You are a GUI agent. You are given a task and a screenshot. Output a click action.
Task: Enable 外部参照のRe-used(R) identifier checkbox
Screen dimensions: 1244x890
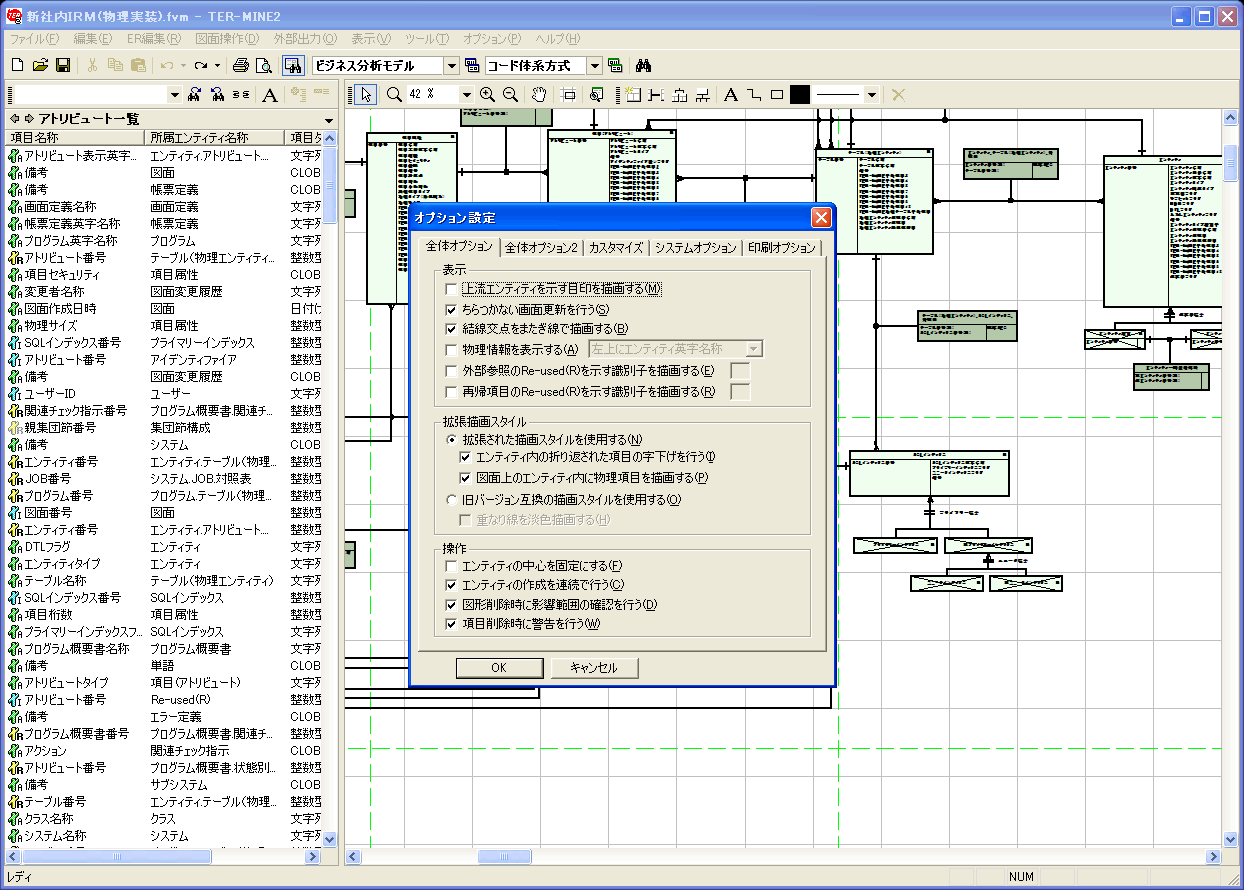[452, 371]
